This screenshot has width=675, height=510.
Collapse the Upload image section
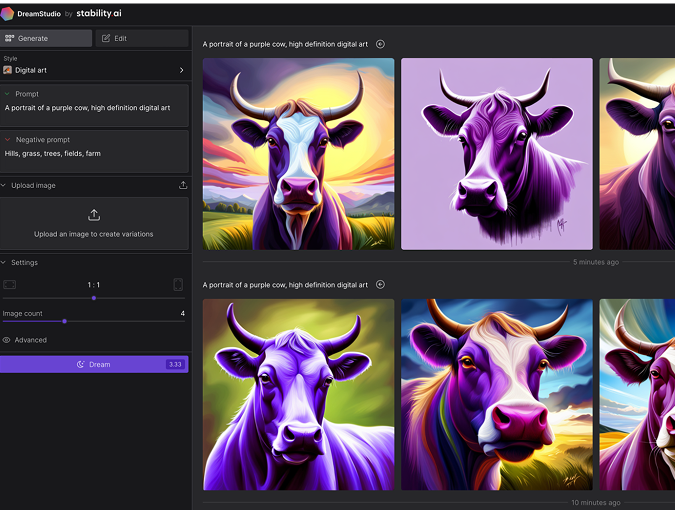(4, 185)
